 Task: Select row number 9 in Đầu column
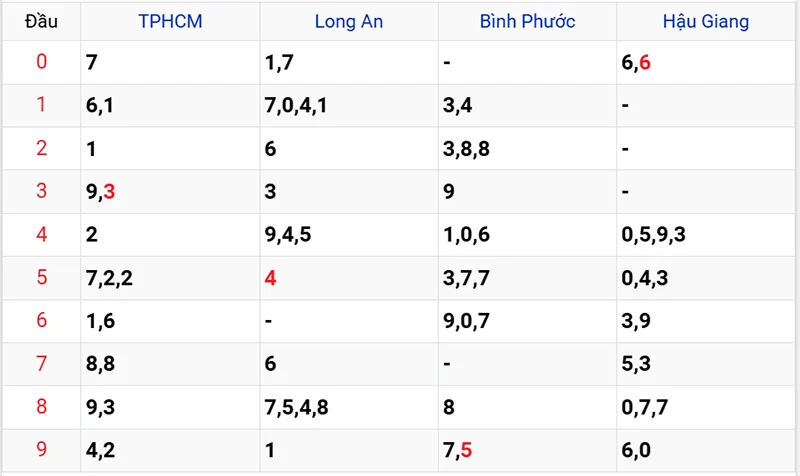pyautogui.click(x=41, y=450)
